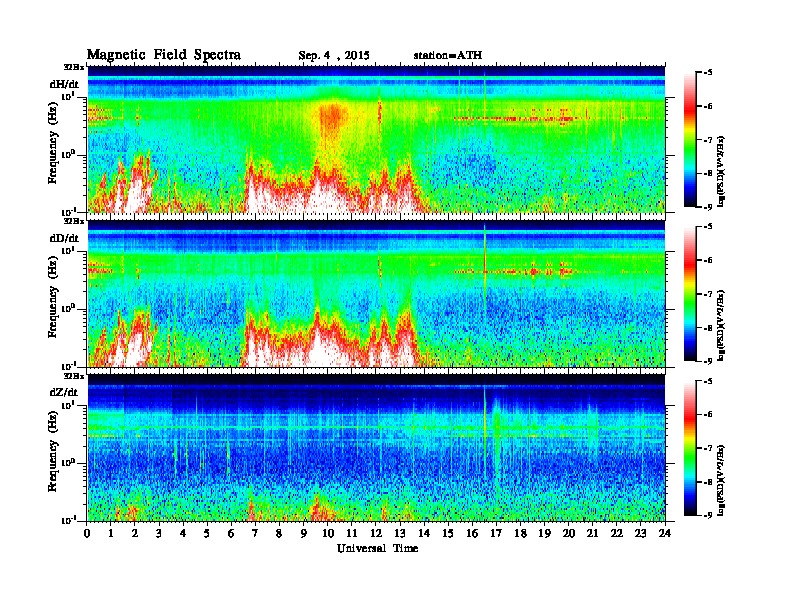Click the dD/dt spectrogram plot
The width and height of the screenshot is (792, 612).
[376, 293]
